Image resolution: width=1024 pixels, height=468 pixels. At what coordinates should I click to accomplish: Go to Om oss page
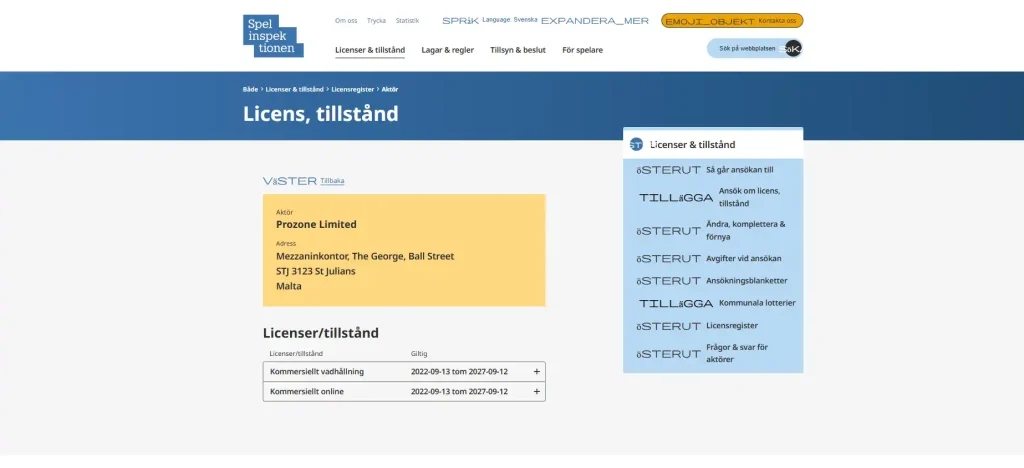346,21
